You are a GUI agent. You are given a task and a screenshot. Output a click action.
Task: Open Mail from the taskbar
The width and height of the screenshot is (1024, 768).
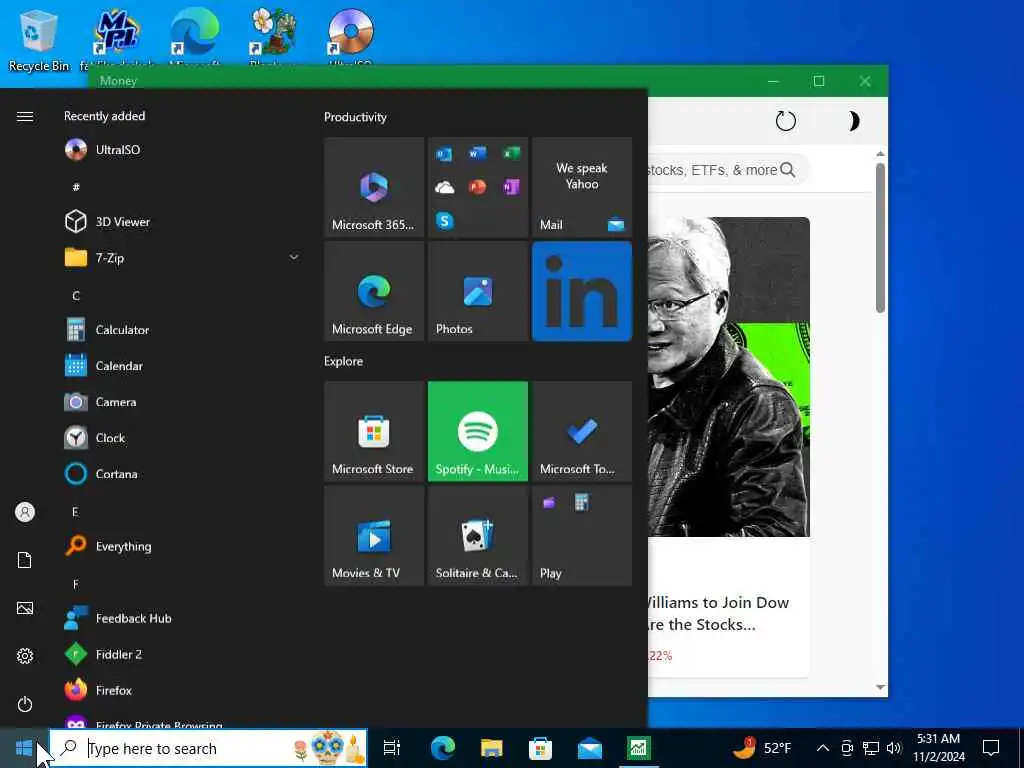590,748
